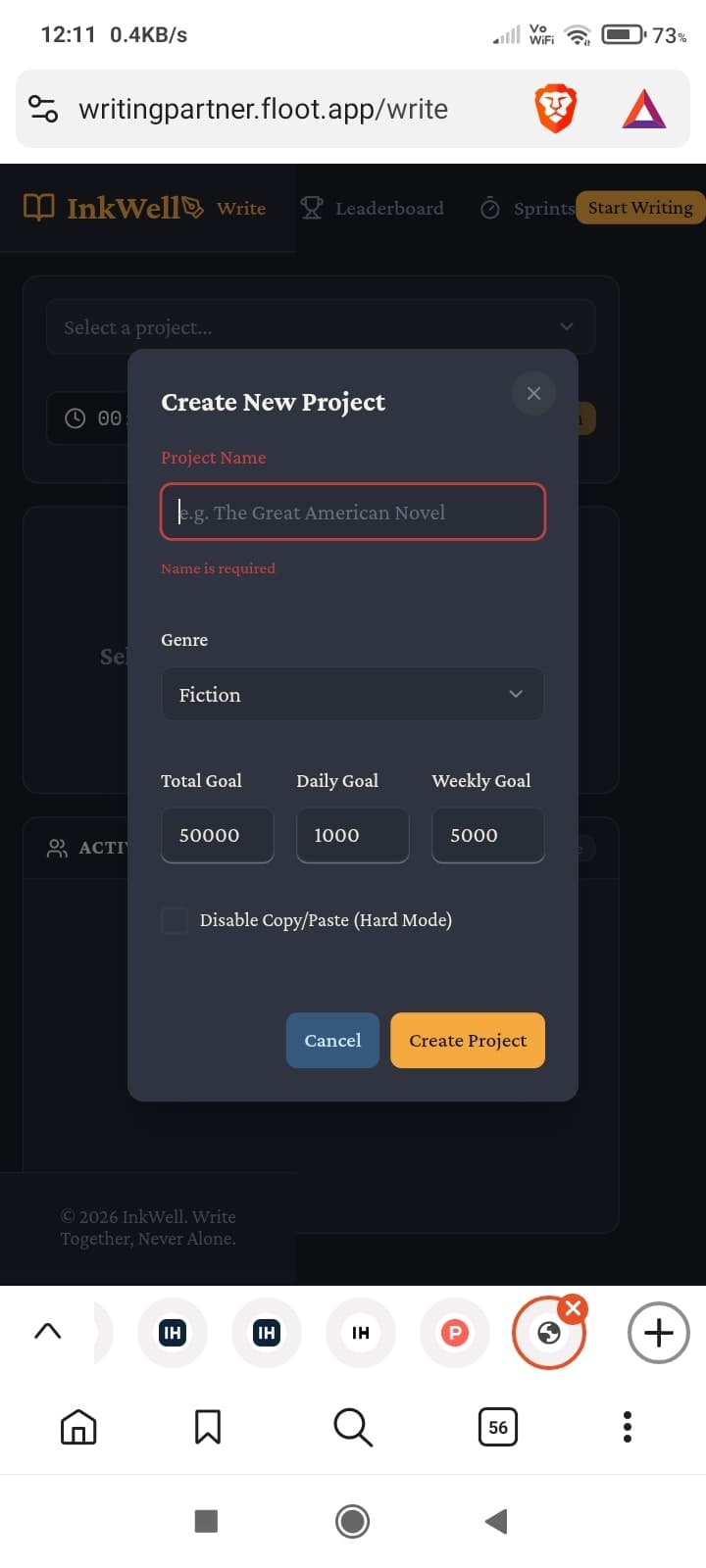Click the Create Project button
Image resolution: width=706 pixels, height=1568 pixels.
pyautogui.click(x=468, y=1040)
